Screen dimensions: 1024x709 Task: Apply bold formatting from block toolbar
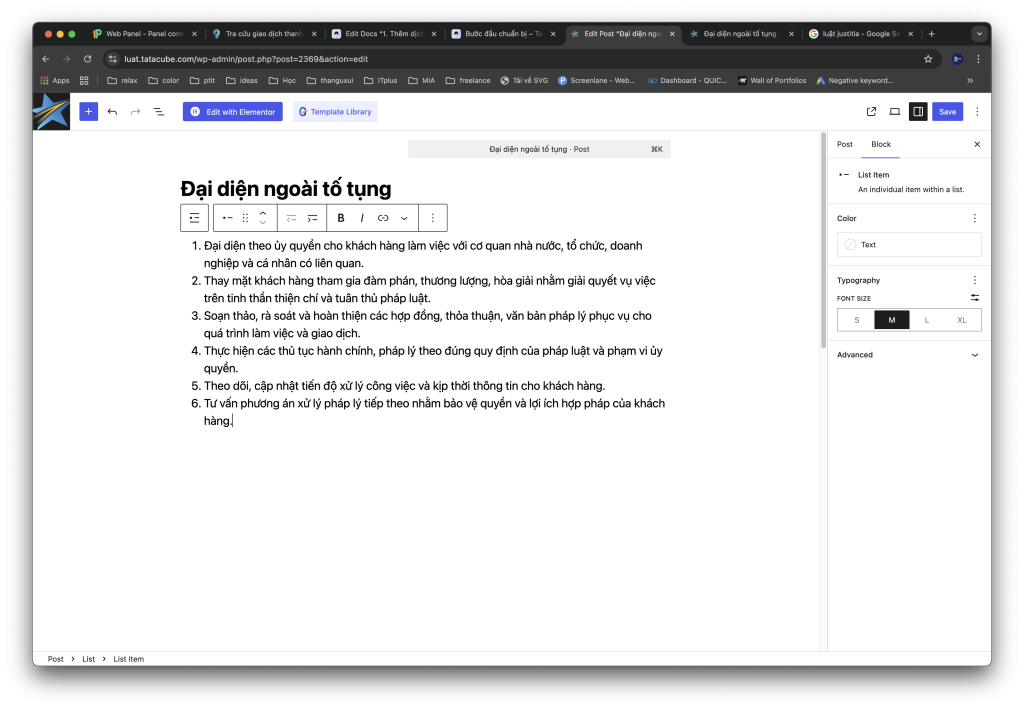(341, 218)
